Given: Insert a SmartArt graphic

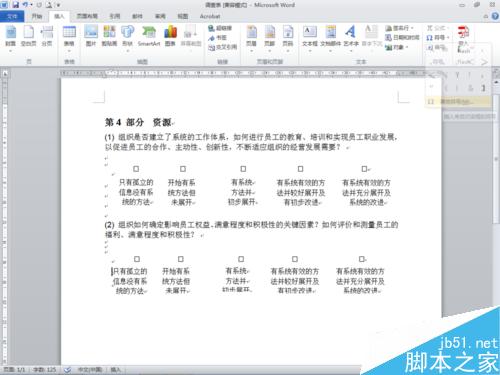Looking at the screenshot, I should (x=149, y=36).
